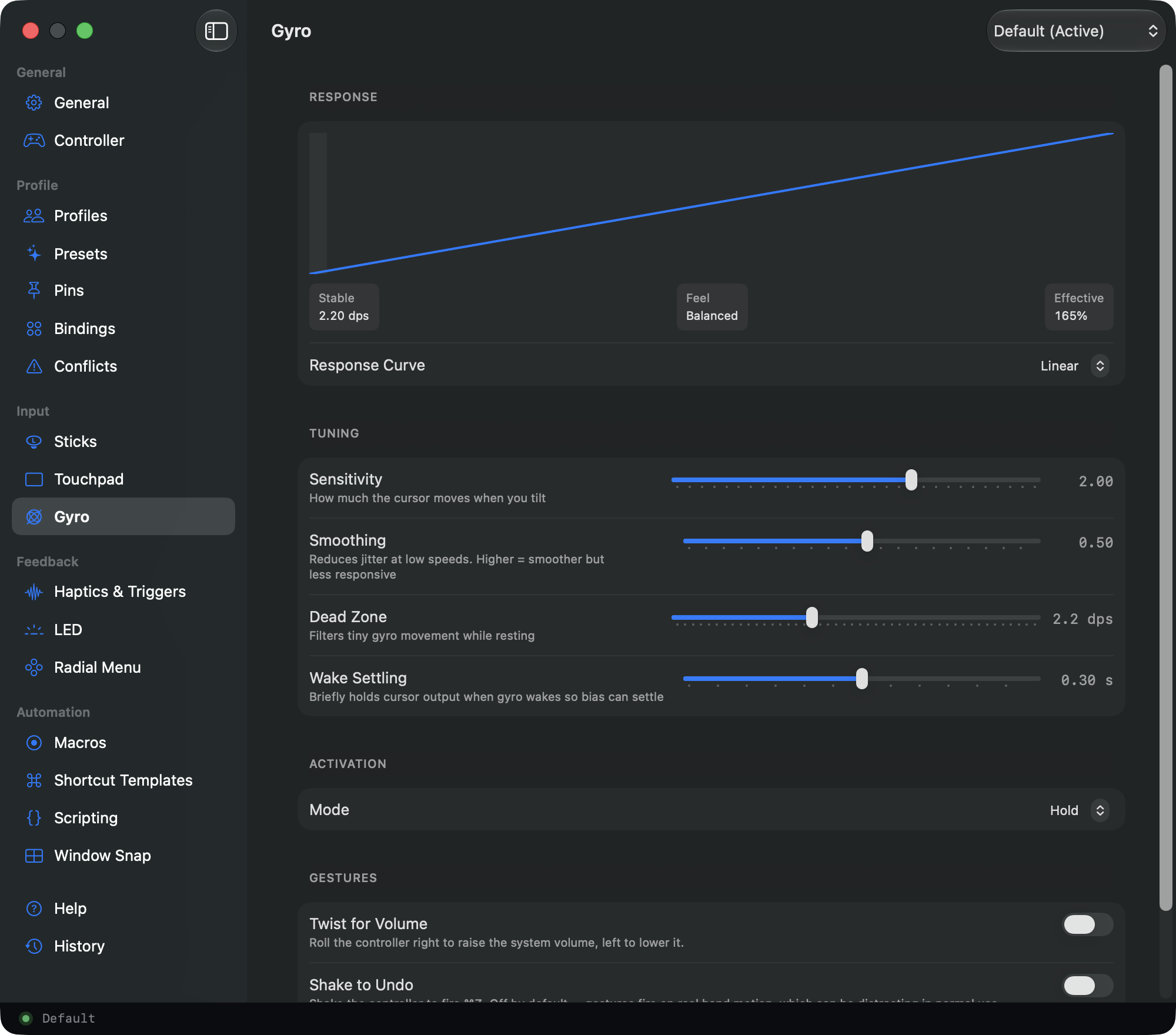Click the Smoothing slider handle

[x=867, y=541]
